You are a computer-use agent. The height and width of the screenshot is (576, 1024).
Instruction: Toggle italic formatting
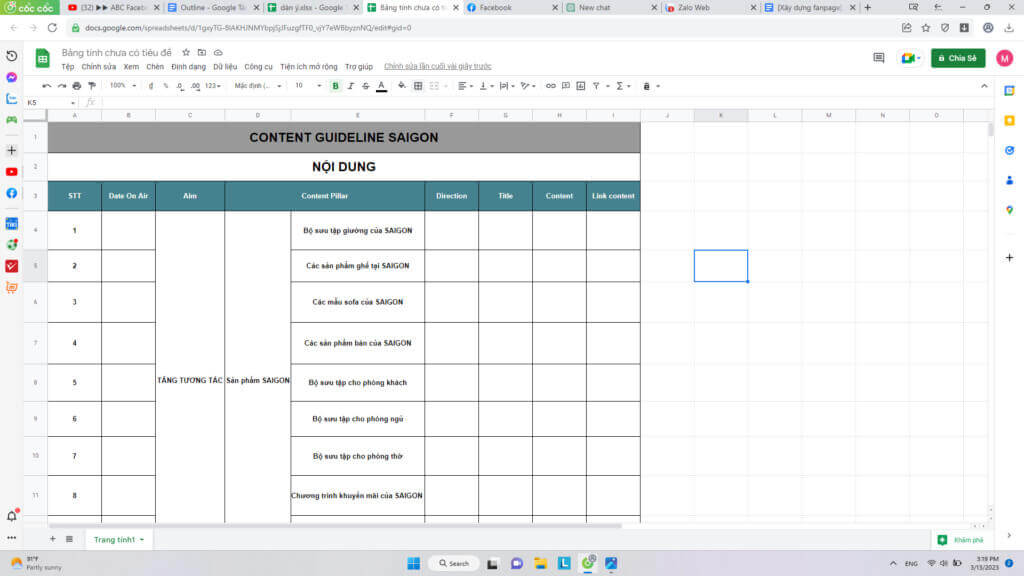click(x=351, y=86)
